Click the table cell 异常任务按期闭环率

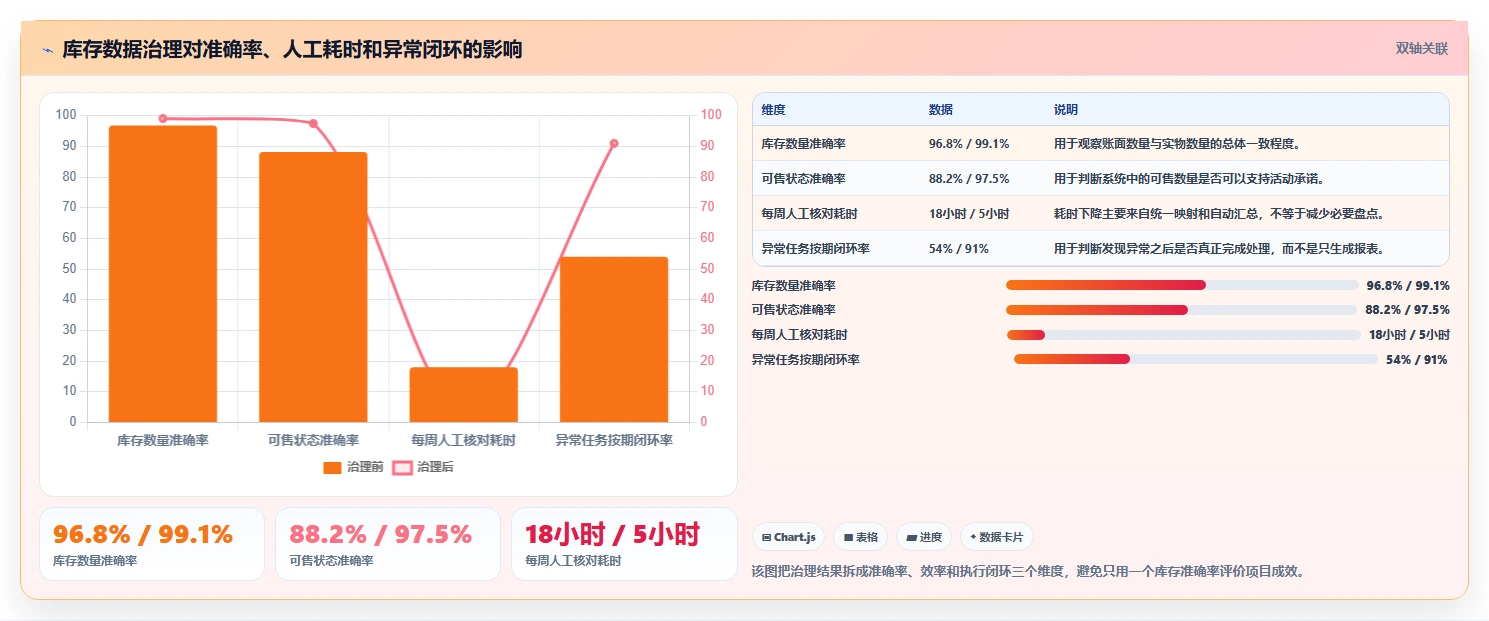coord(815,249)
